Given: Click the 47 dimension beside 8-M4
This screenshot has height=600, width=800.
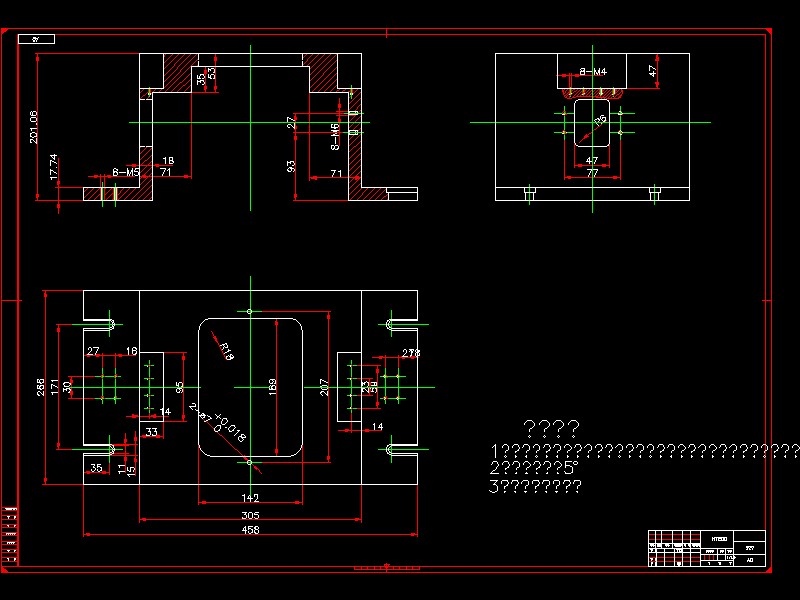Looking at the screenshot, I should pyautogui.click(x=653, y=70).
